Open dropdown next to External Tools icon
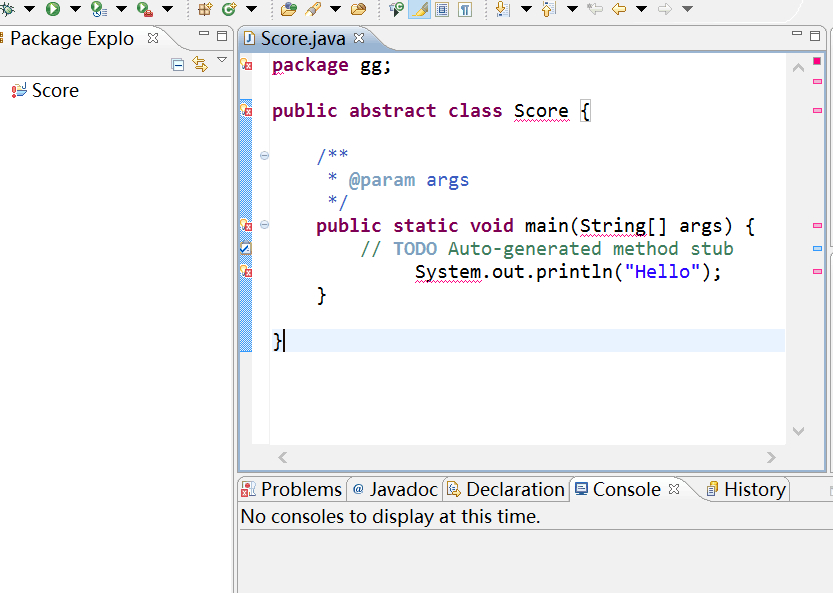 [x=167, y=9]
